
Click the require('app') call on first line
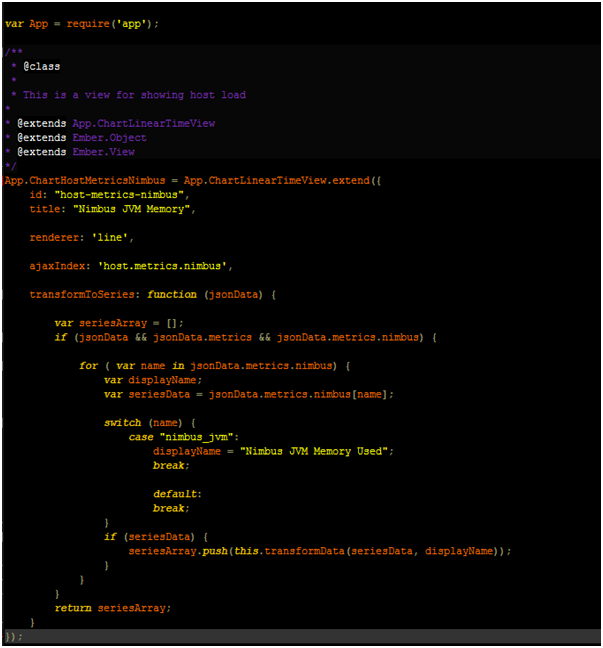click(117, 23)
